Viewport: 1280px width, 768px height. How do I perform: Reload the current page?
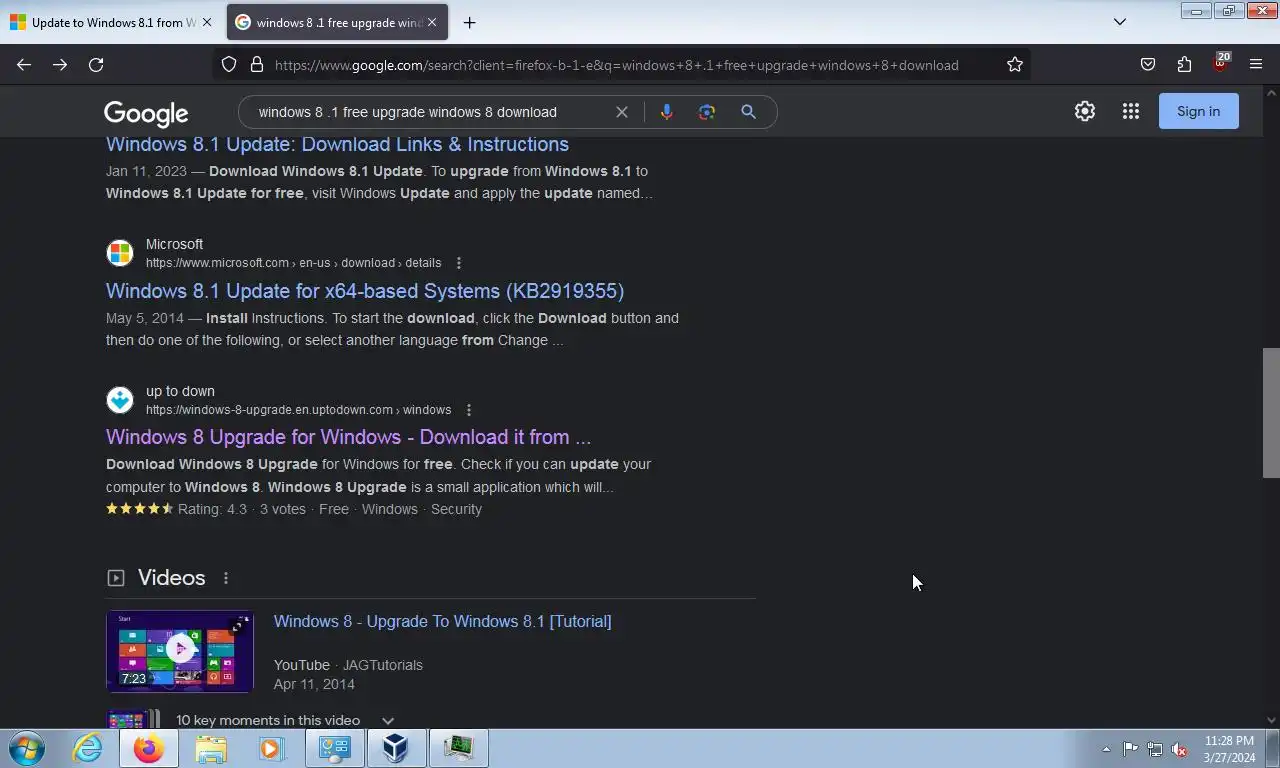click(96, 64)
